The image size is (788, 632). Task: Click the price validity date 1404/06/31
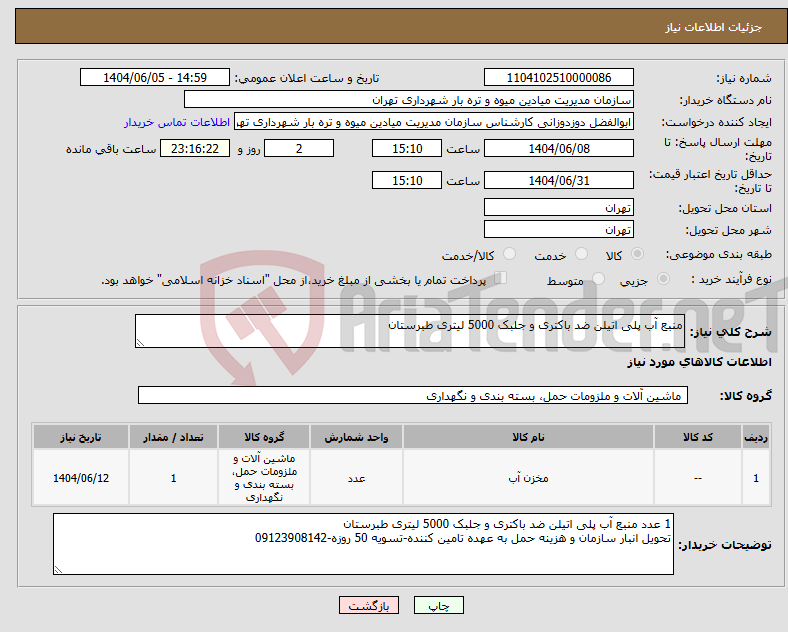558,180
